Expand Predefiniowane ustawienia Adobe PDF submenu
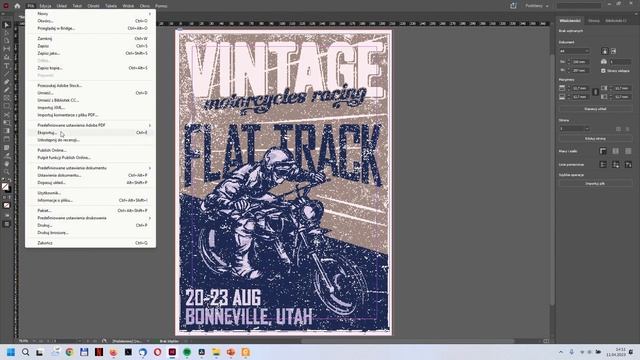Screen dimensions: 640x360 (x=90, y=125)
